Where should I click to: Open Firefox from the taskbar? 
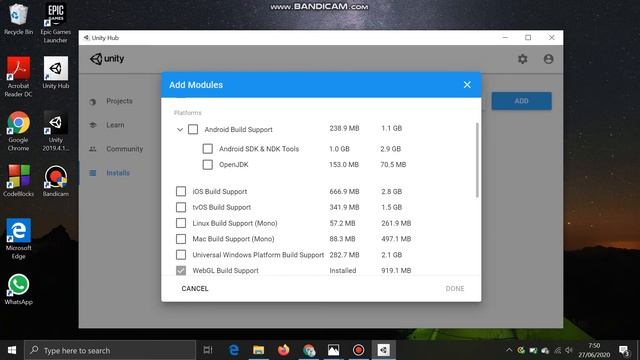284,350
